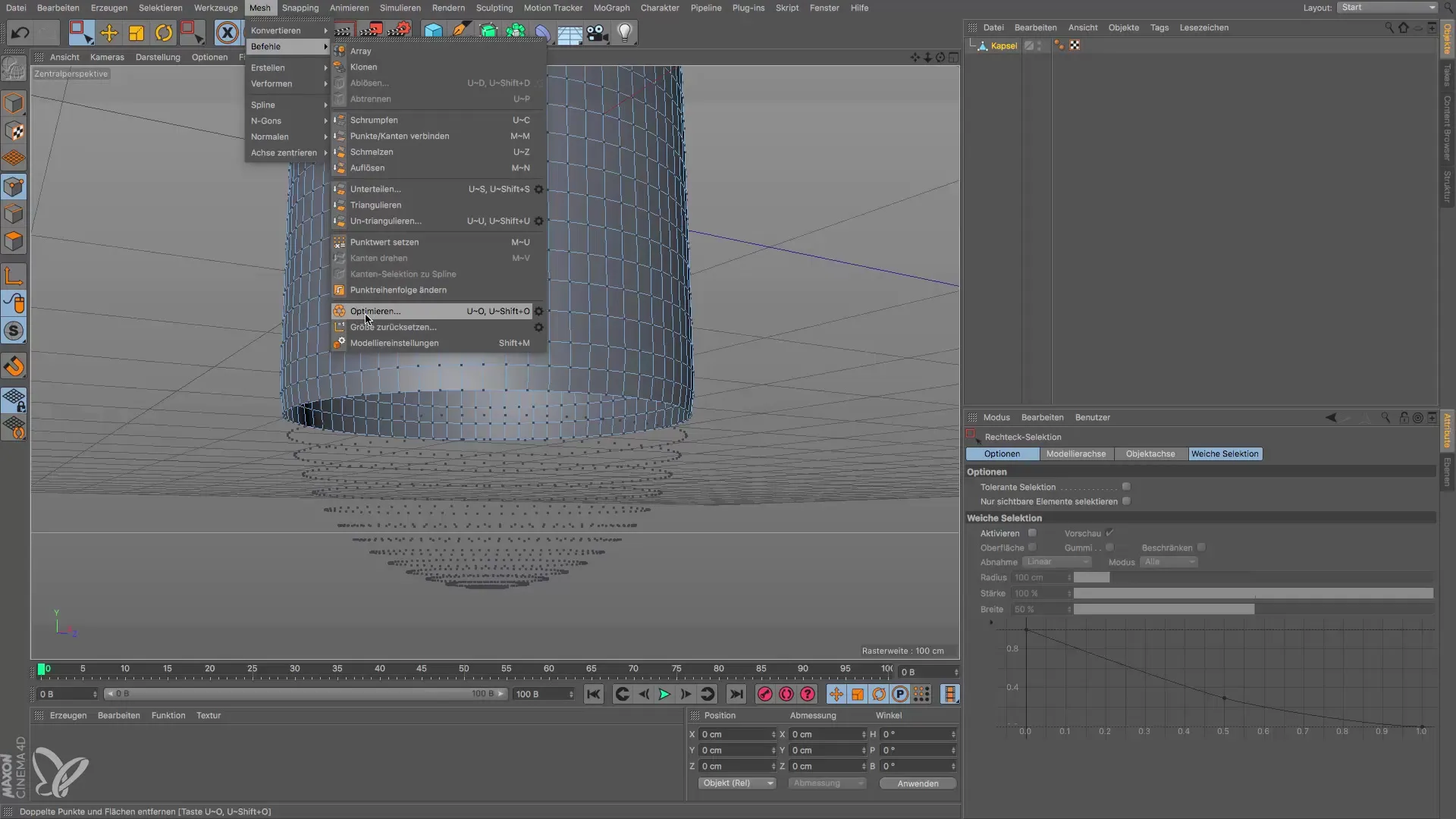This screenshot has height=819, width=1456.
Task: Switch to texture mode in left toolbar
Action: [x=14, y=131]
